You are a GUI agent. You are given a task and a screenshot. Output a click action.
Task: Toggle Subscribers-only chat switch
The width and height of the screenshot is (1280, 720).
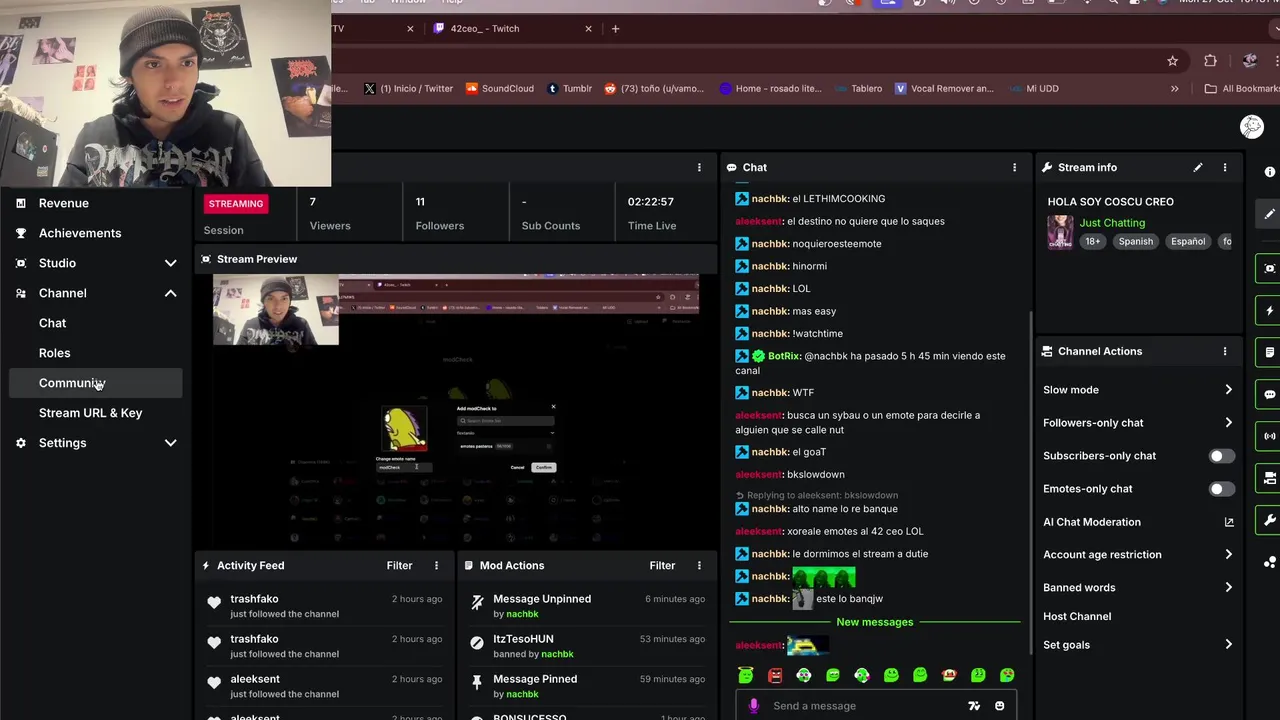click(1221, 456)
